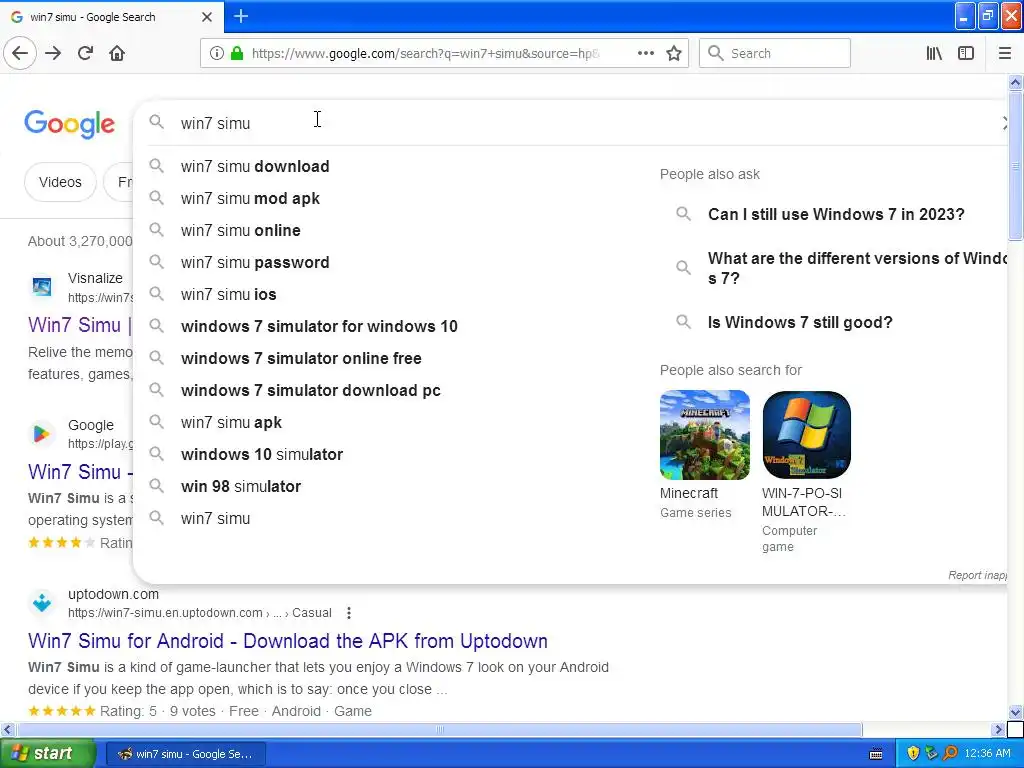Screen dimensions: 1024x768
Task: Toggle the sidebars panel icon
Action: tap(966, 53)
